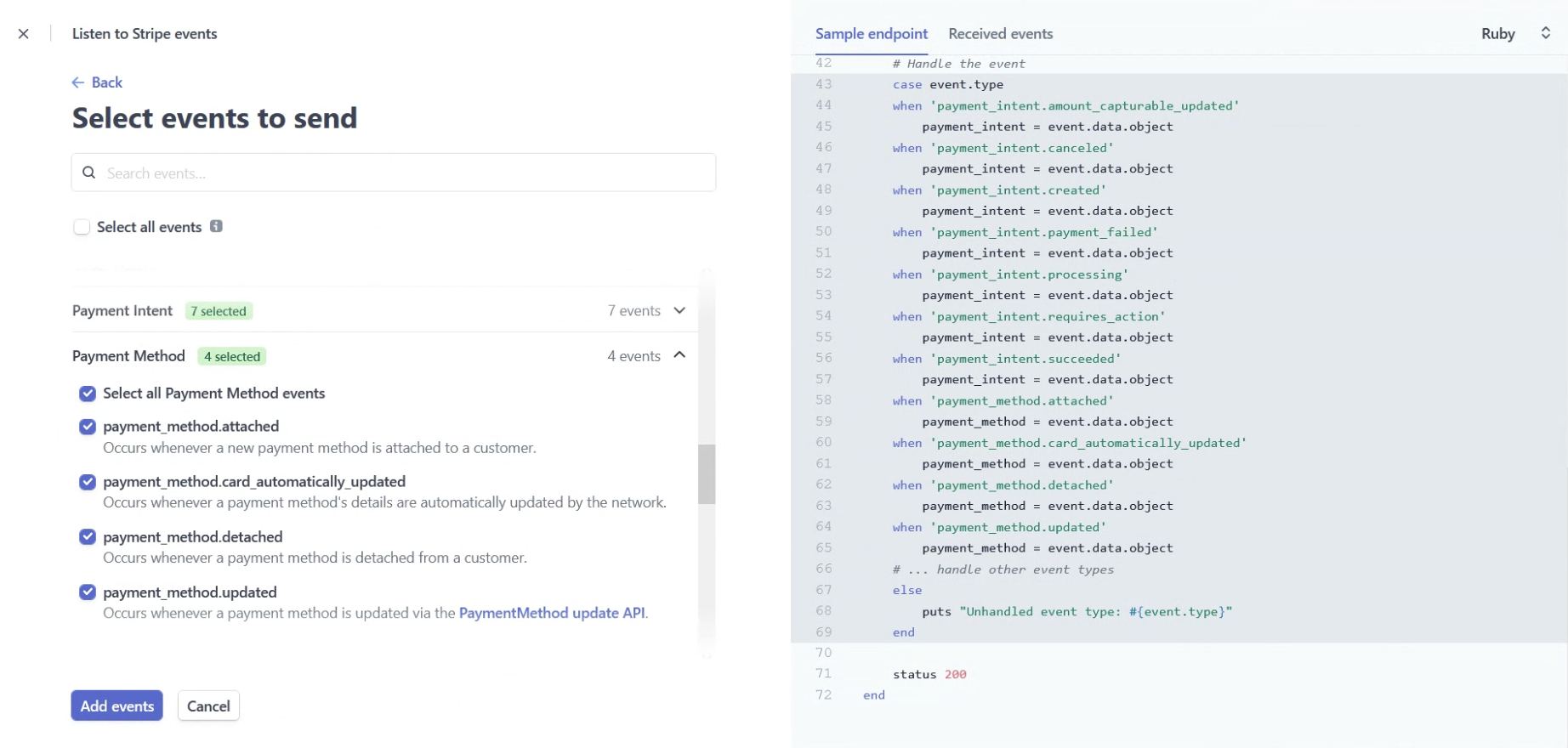Click code line 'payment_method.attached'
The height and width of the screenshot is (748, 1568).
(1003, 400)
